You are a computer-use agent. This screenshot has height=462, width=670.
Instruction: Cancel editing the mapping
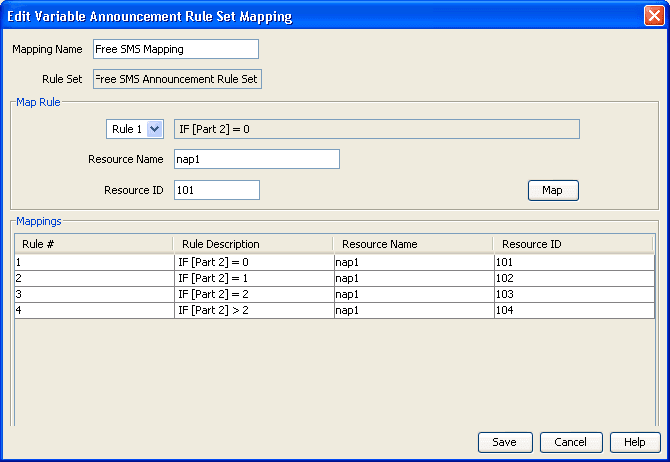point(571,442)
